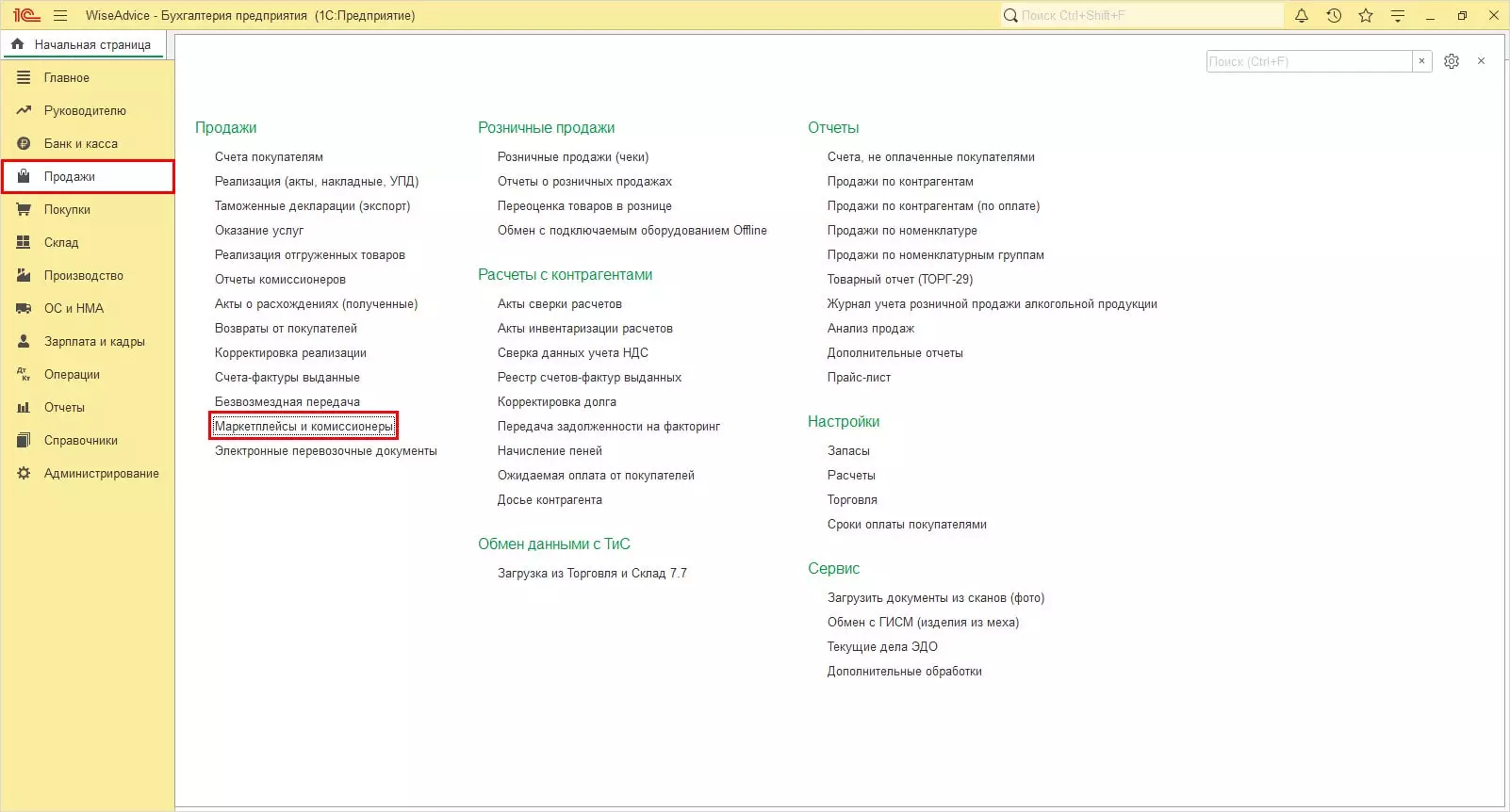Open Сроки оплаты покупателями settings
Screen dimensions: 1510x812
pos(907,525)
